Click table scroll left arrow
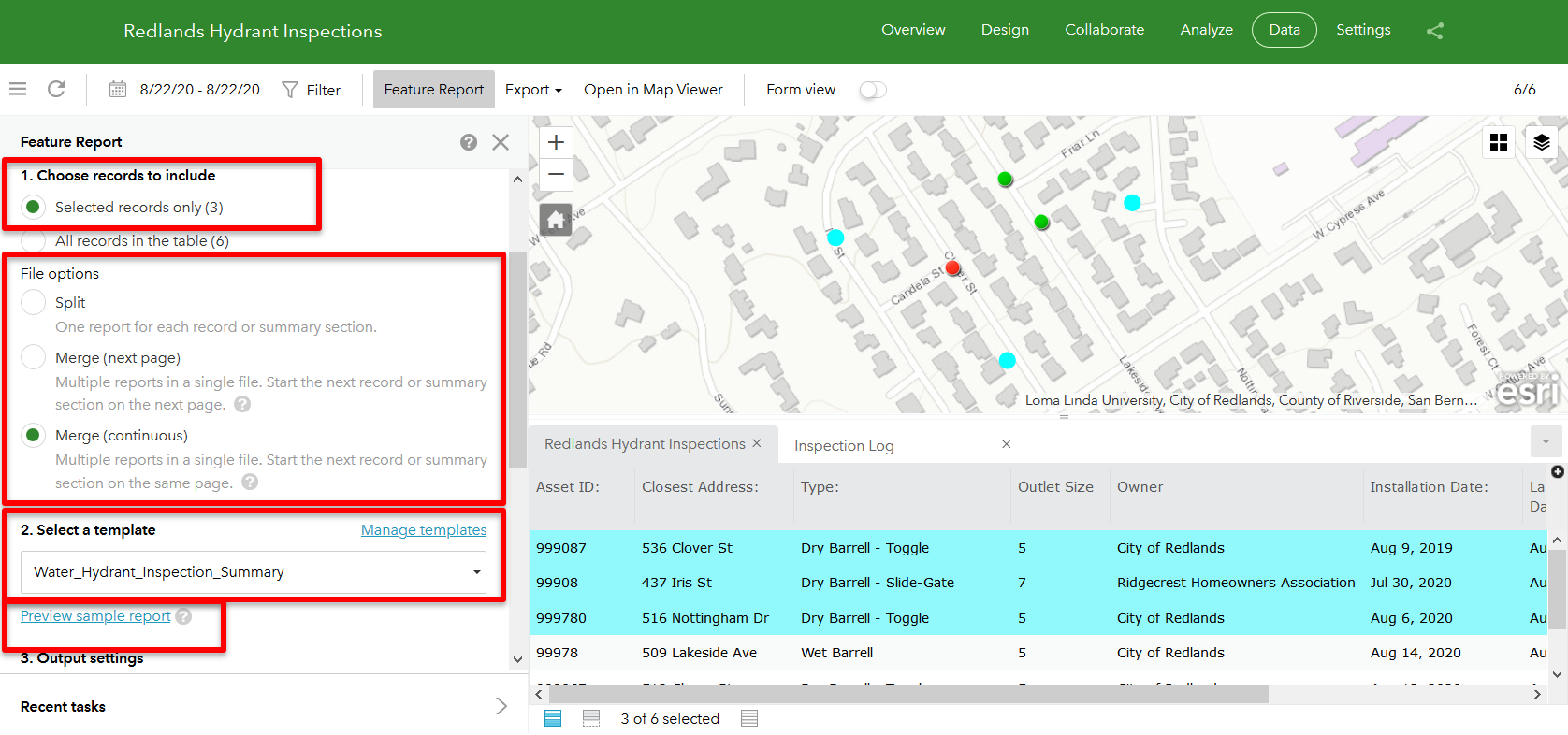 click(538, 695)
